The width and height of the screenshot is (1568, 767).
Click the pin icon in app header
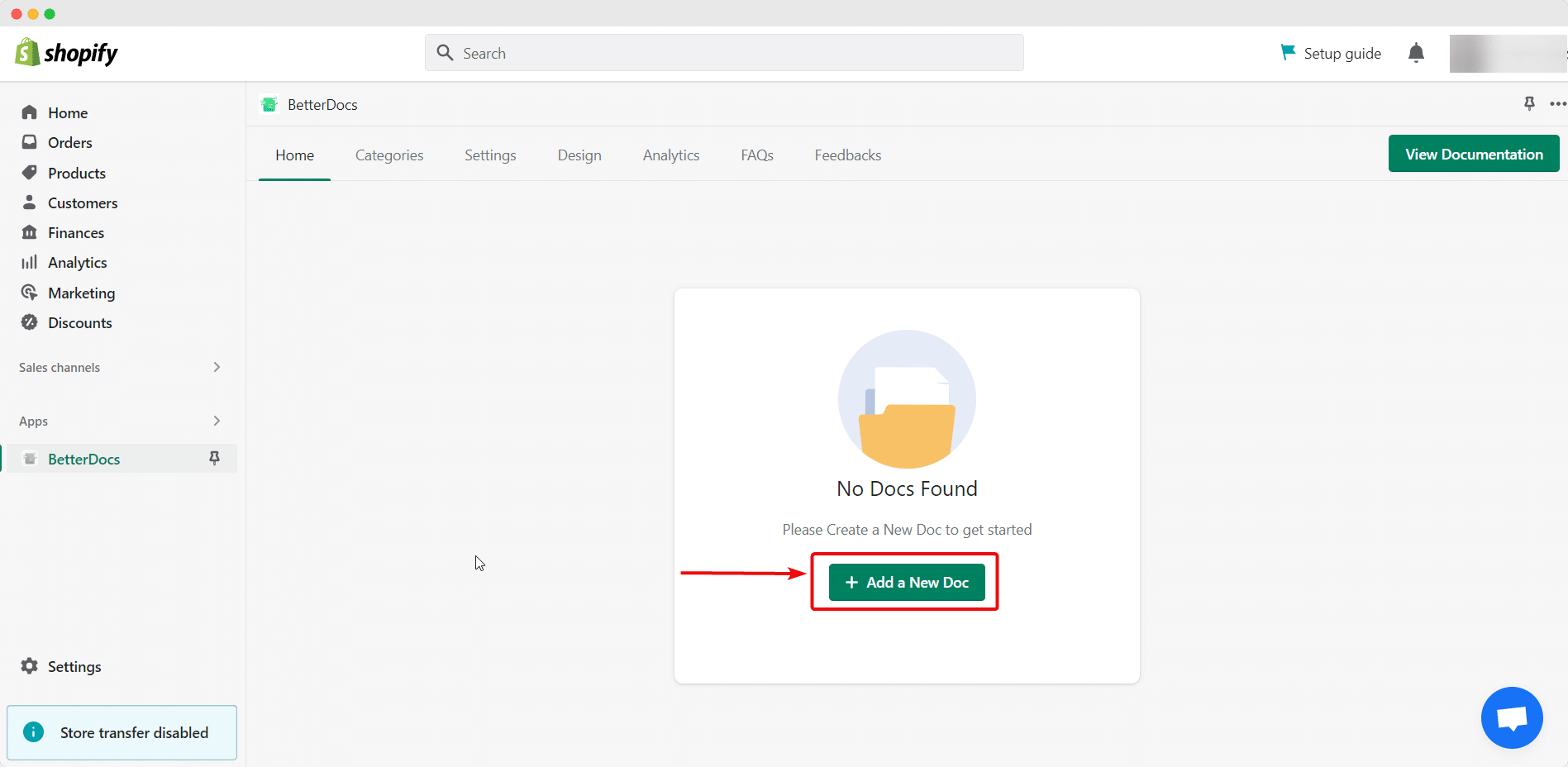pyautogui.click(x=1529, y=103)
